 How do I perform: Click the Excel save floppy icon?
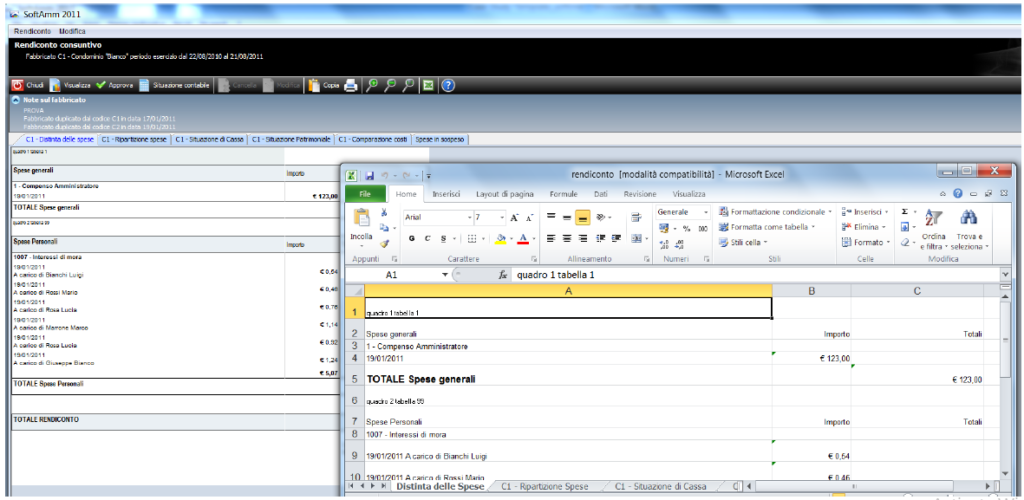pos(370,175)
